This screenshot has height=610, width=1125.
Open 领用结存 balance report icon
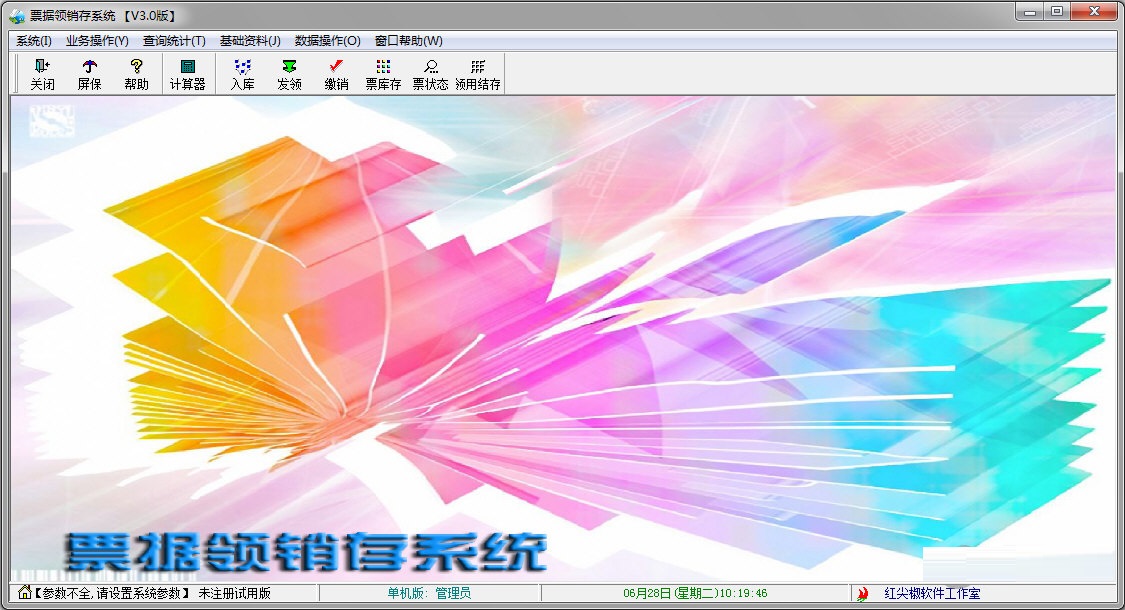(x=477, y=72)
